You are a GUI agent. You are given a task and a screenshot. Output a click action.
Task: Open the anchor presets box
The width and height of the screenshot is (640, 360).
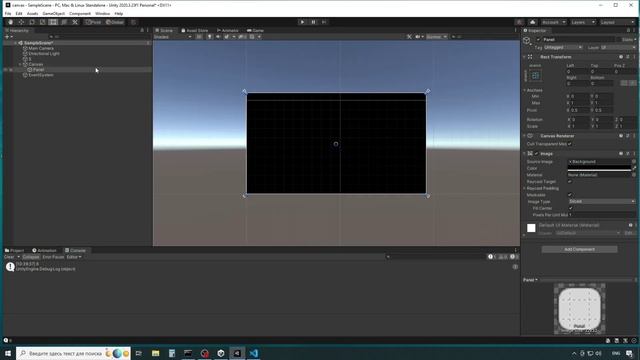pyautogui.click(x=536, y=76)
